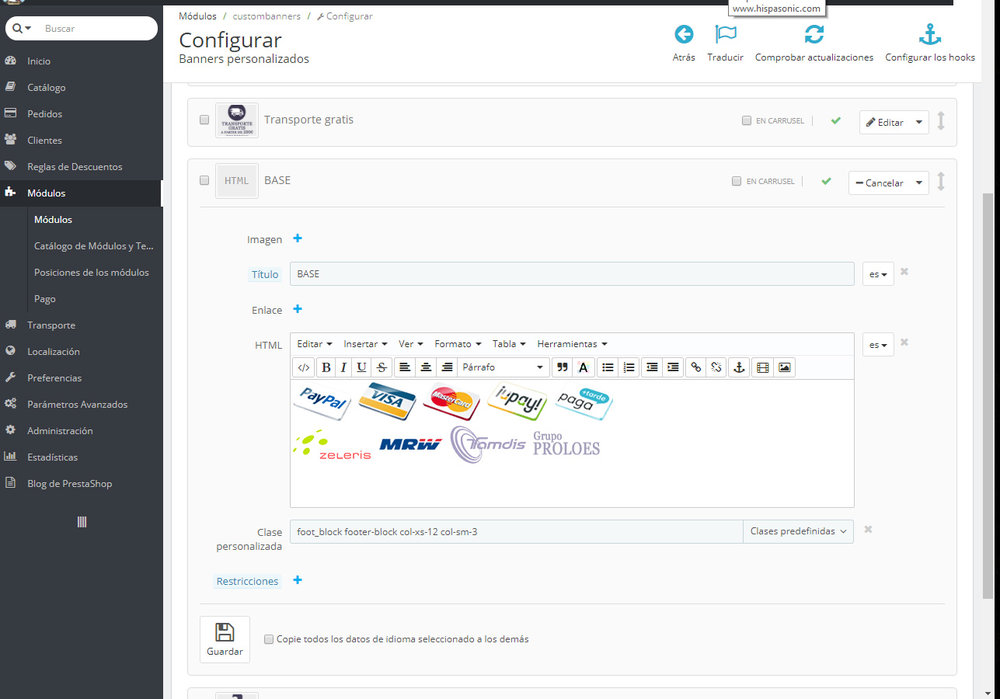Apply strikethrough formatting

click(x=381, y=367)
